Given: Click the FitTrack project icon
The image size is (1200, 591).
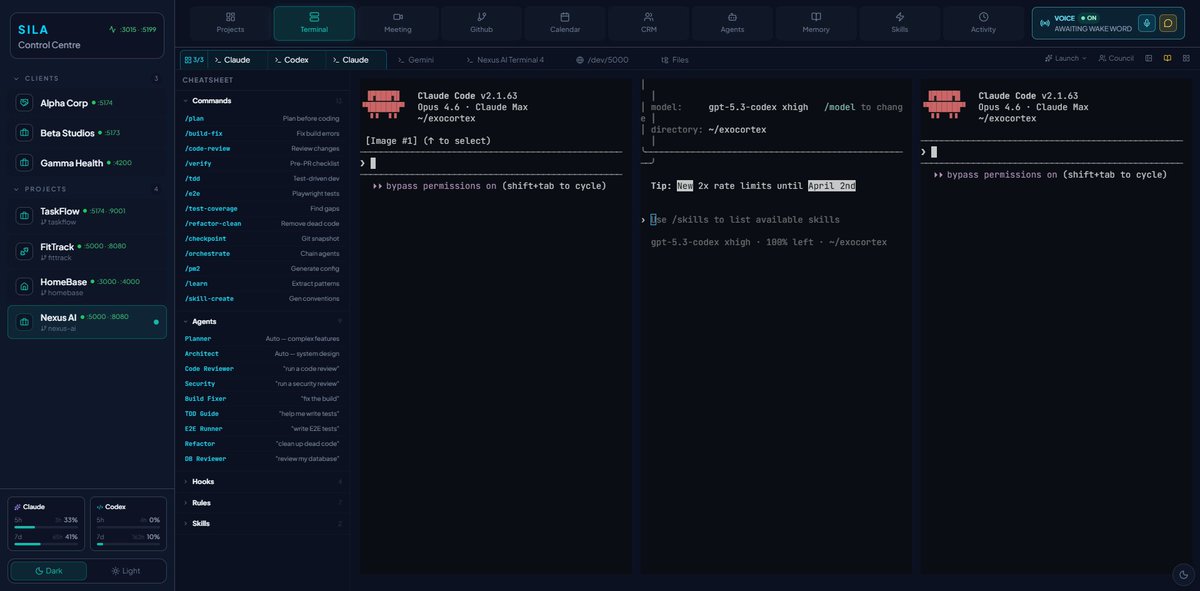Looking at the screenshot, I should click(x=25, y=251).
